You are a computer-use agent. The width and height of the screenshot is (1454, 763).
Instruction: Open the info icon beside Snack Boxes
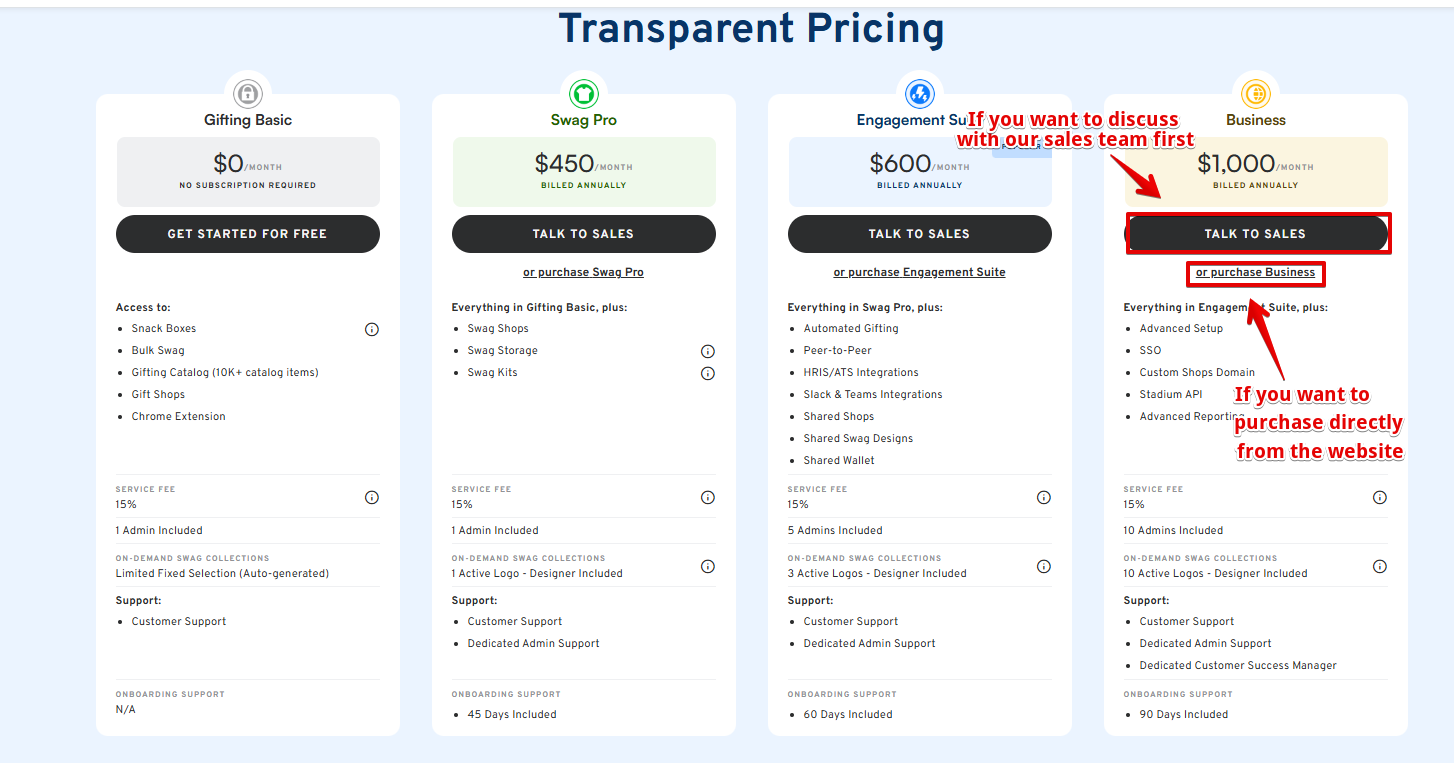click(x=372, y=329)
